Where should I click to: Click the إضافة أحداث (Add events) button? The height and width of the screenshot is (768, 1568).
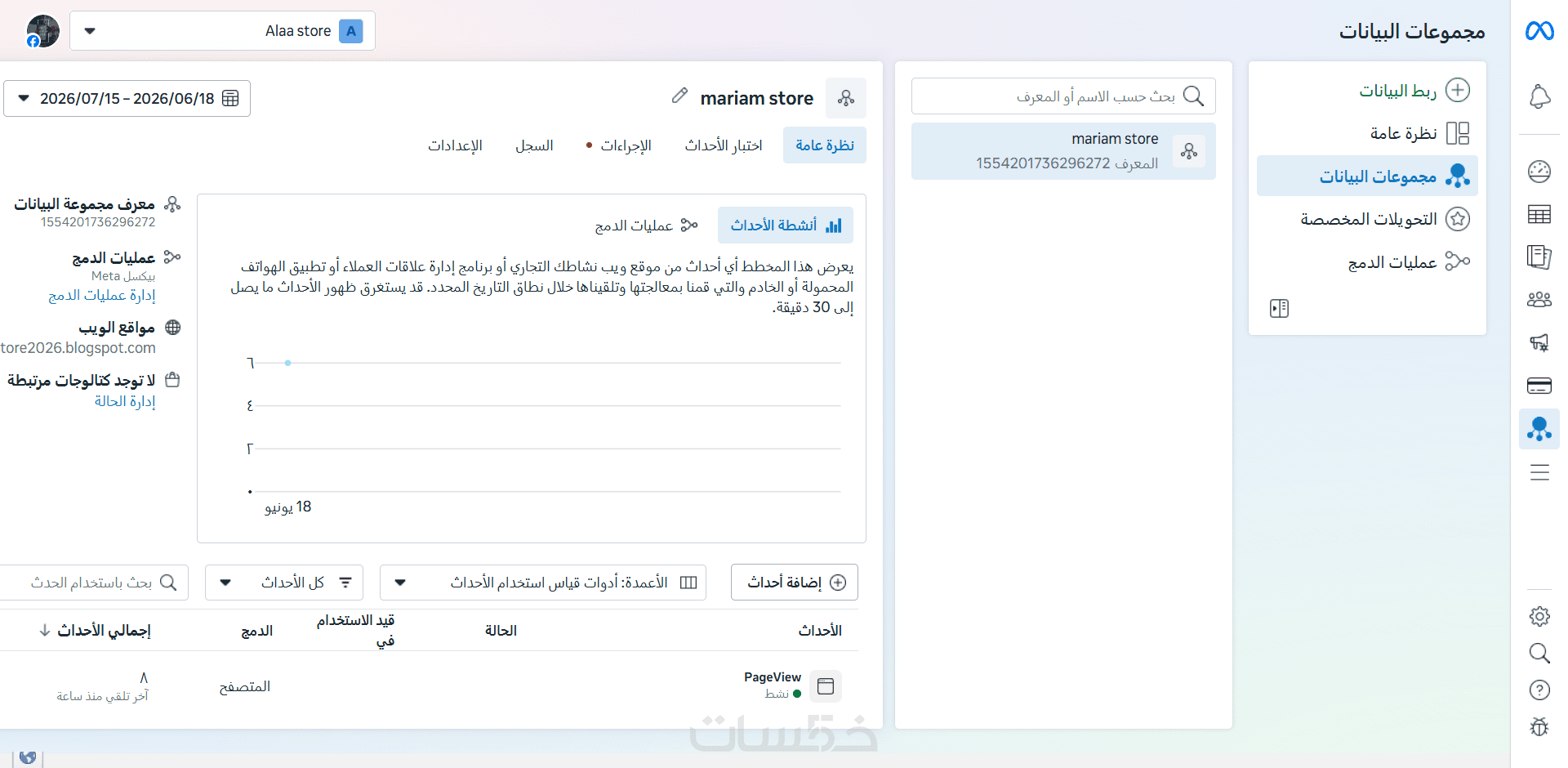[x=795, y=583]
